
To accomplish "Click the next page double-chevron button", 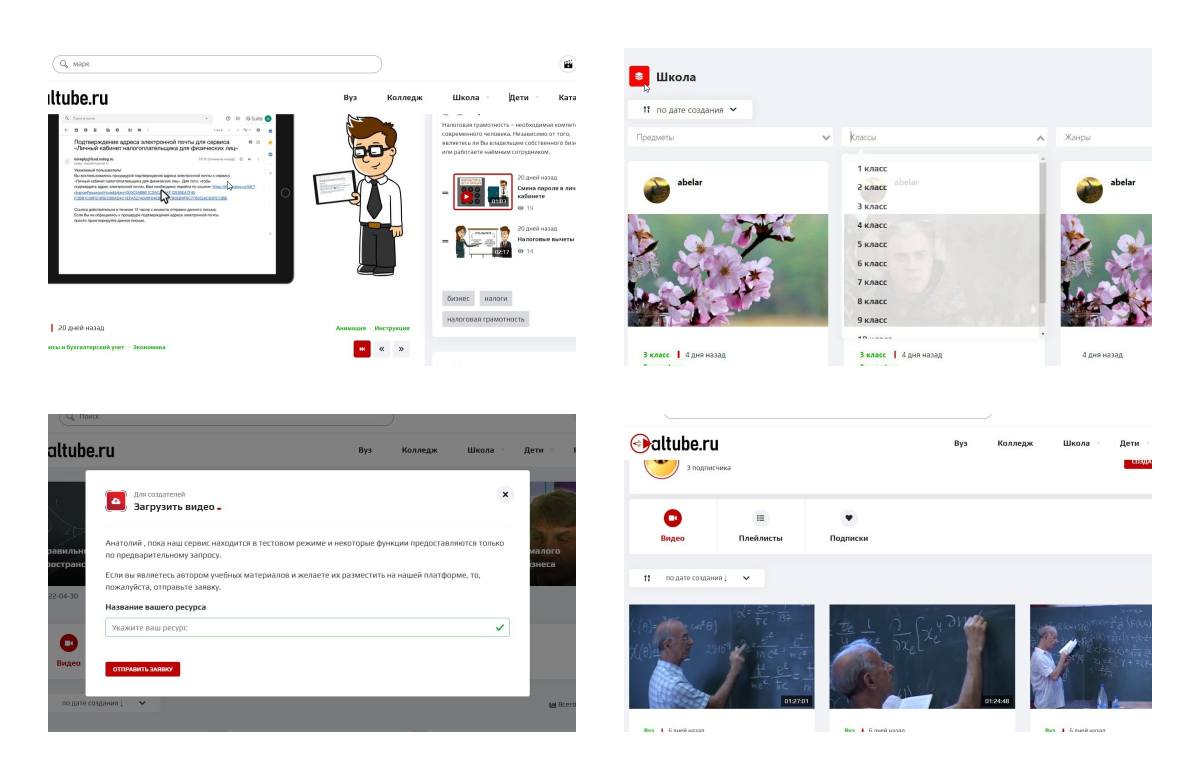I will (401, 348).
